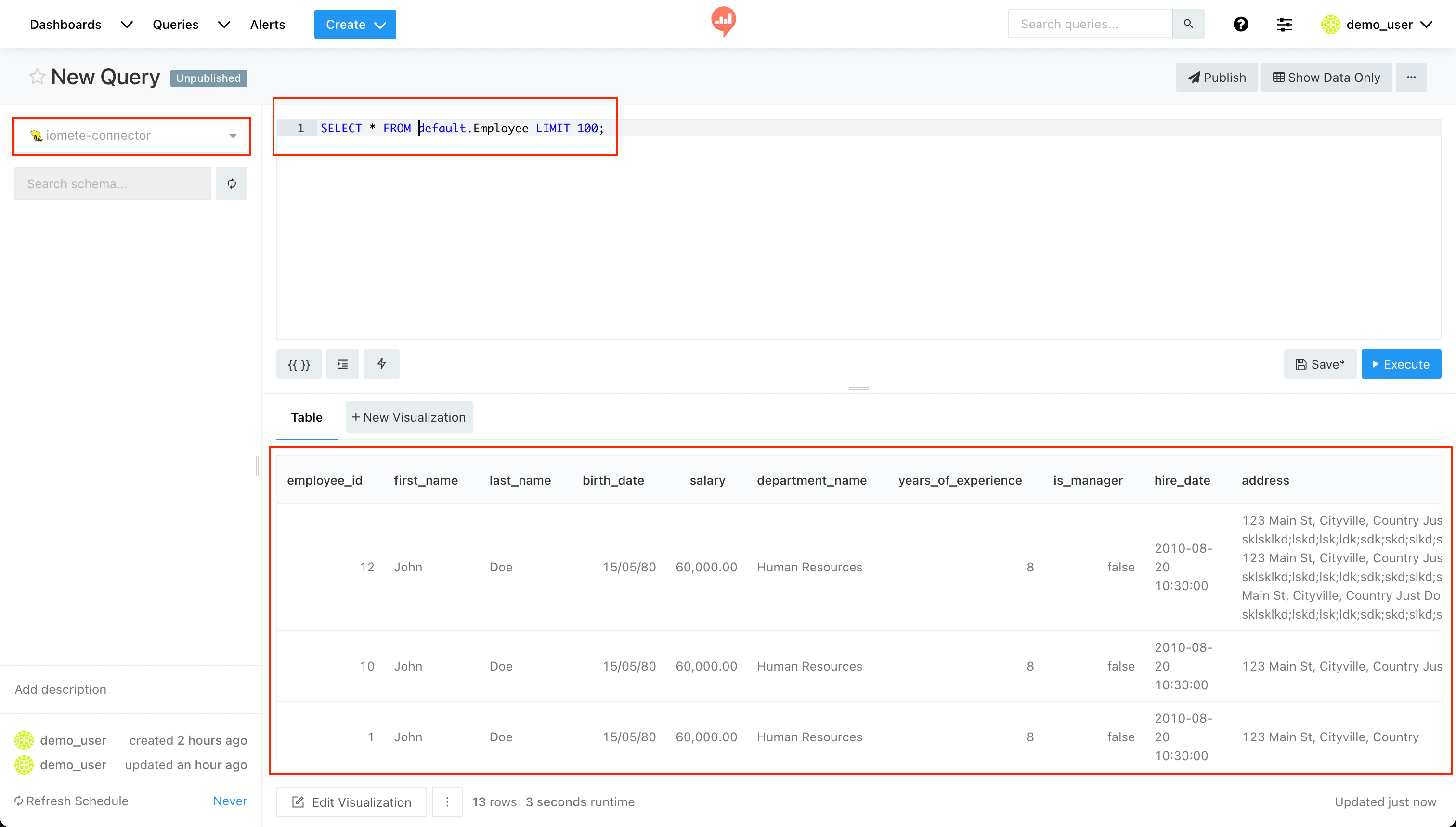Click Add description text
The image size is (1456, 827).
(61, 689)
